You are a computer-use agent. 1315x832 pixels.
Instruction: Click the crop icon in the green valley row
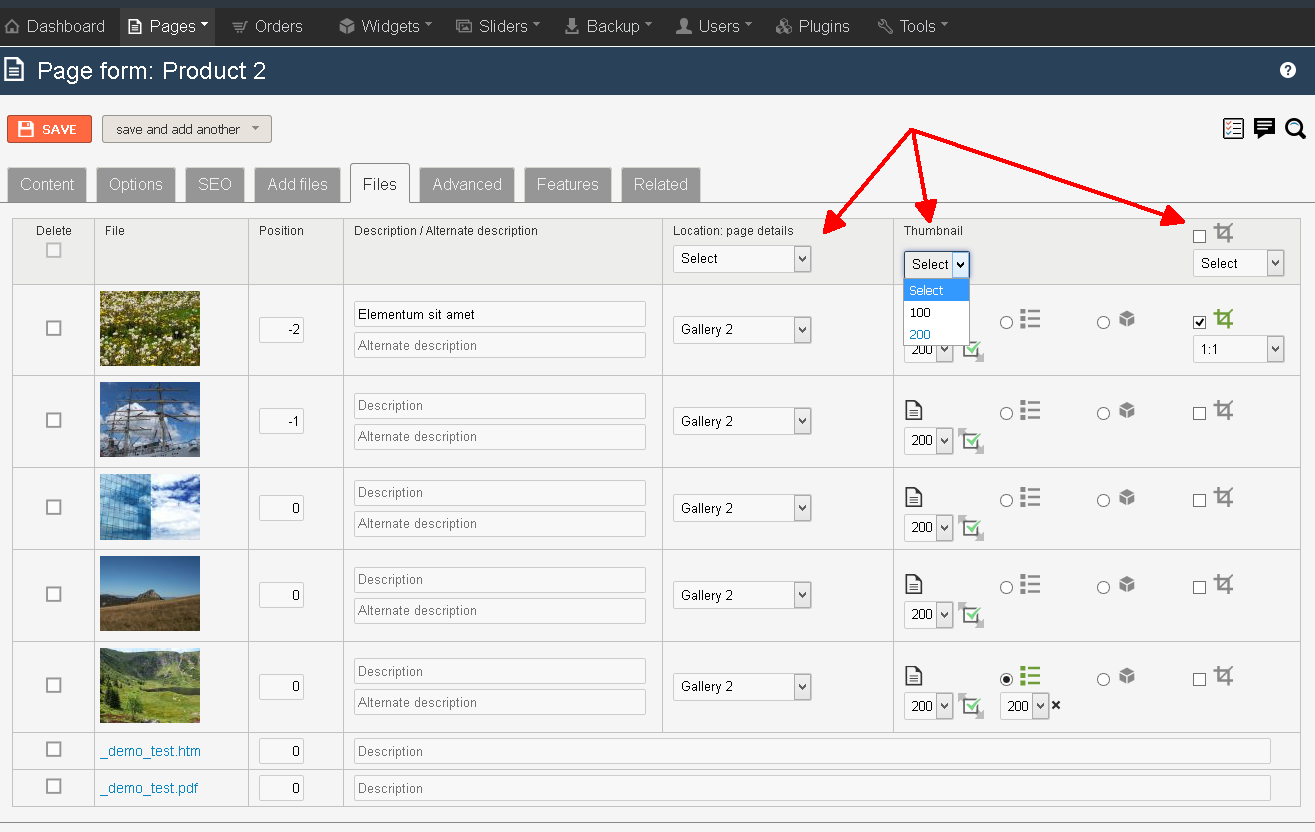coord(1223,676)
